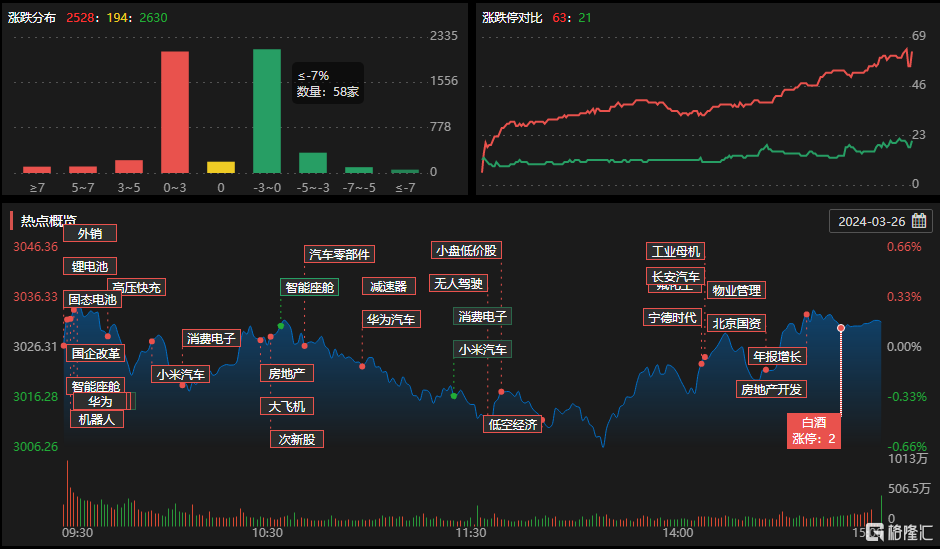Select the 锂电池 hotspot label
940x549 pixels.
(90, 266)
